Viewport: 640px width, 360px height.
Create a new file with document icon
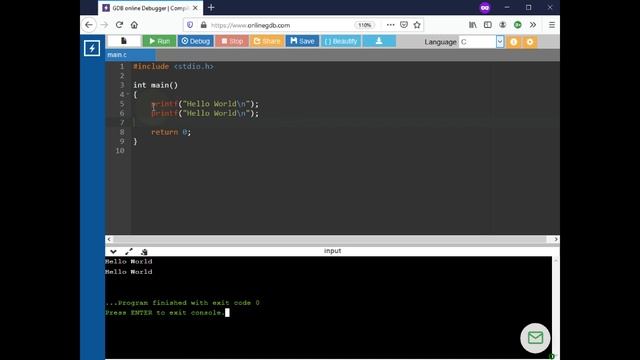coord(124,41)
